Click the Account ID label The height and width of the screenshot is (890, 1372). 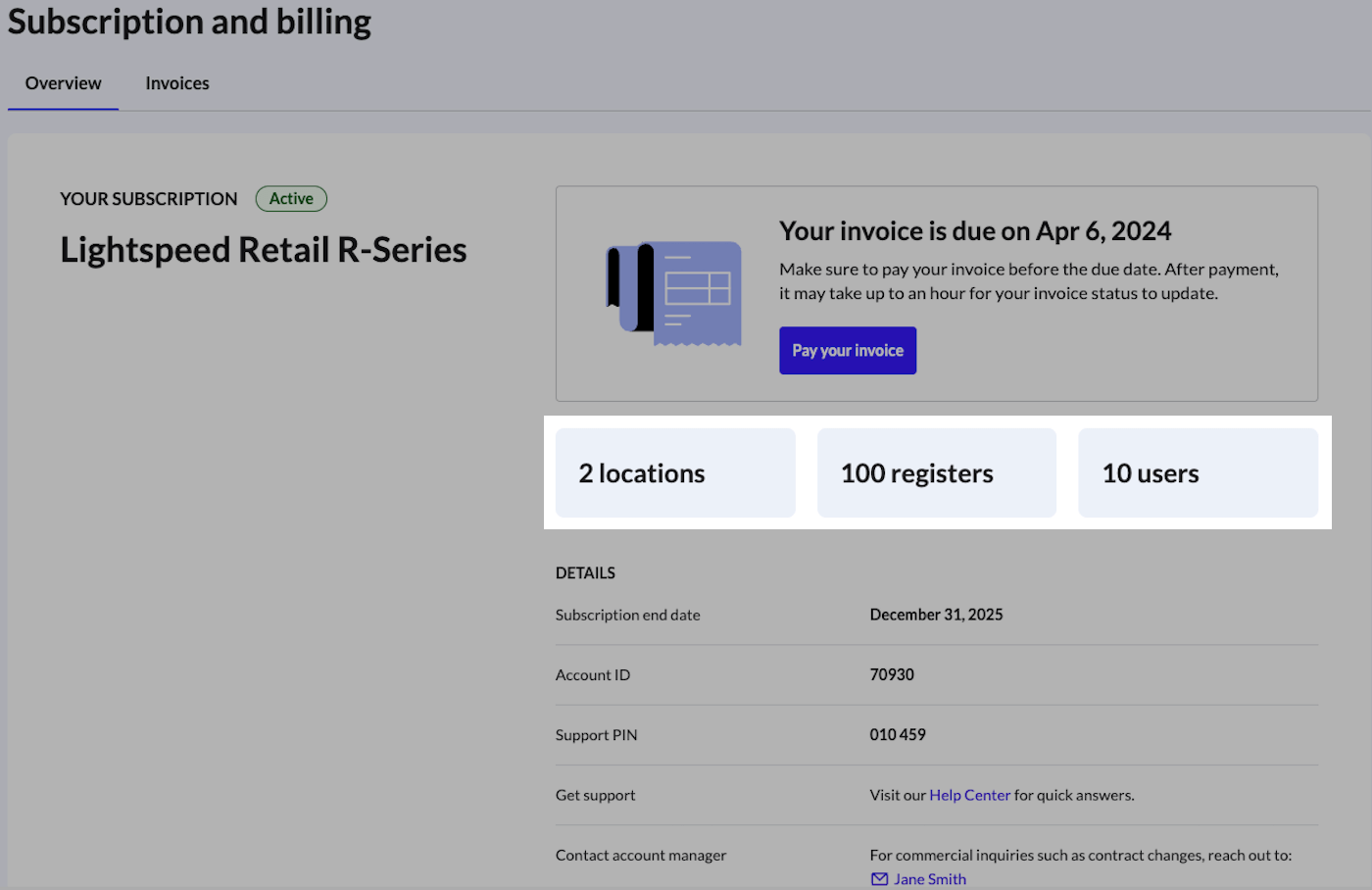pyautogui.click(x=593, y=675)
